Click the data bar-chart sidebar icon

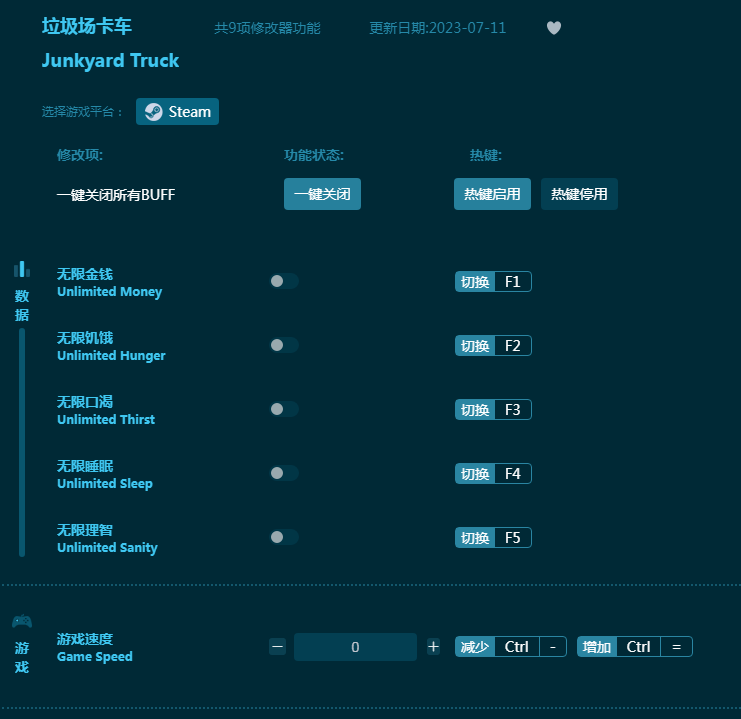pos(22,269)
